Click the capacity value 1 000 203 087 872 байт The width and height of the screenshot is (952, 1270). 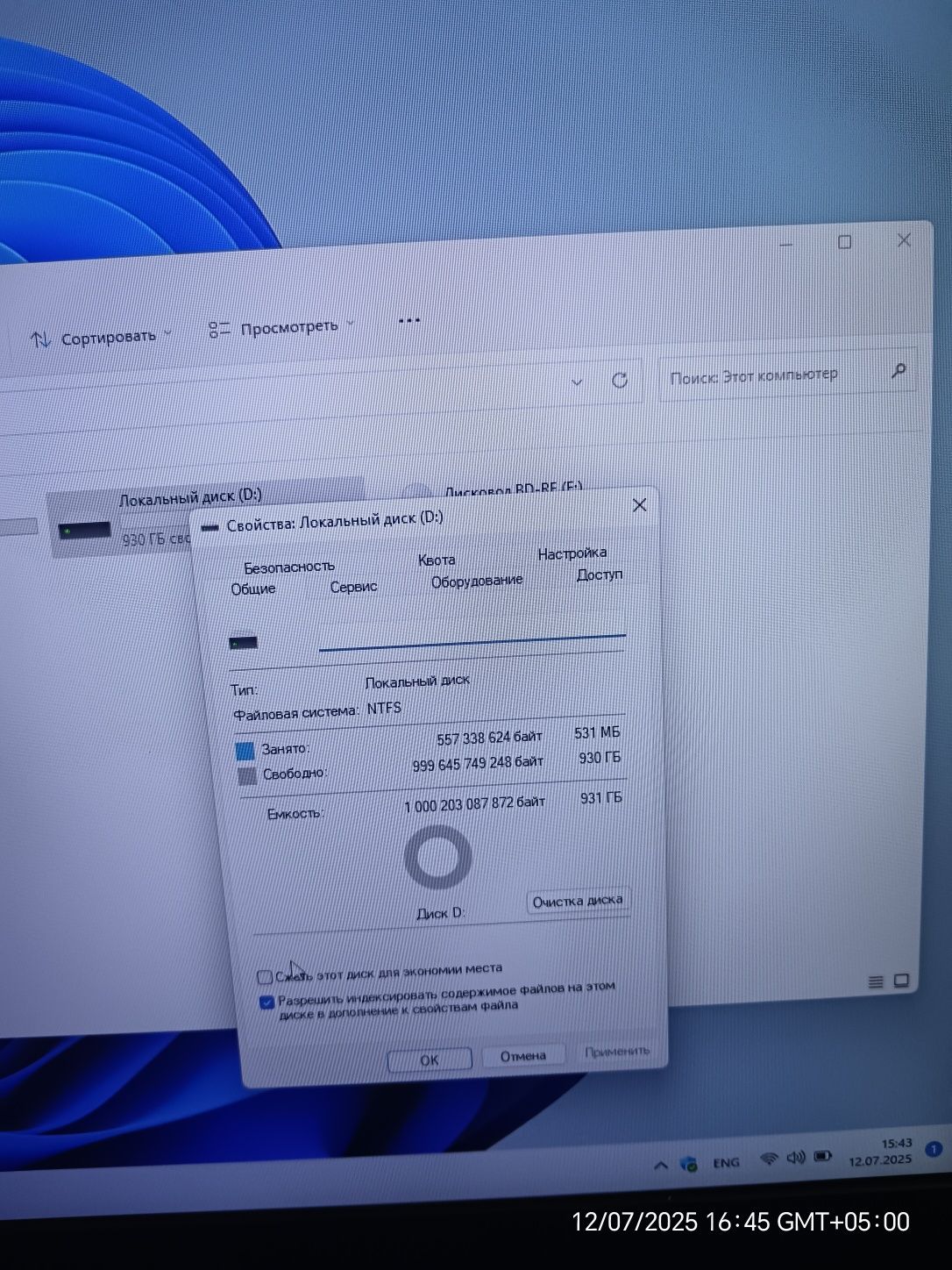(474, 803)
